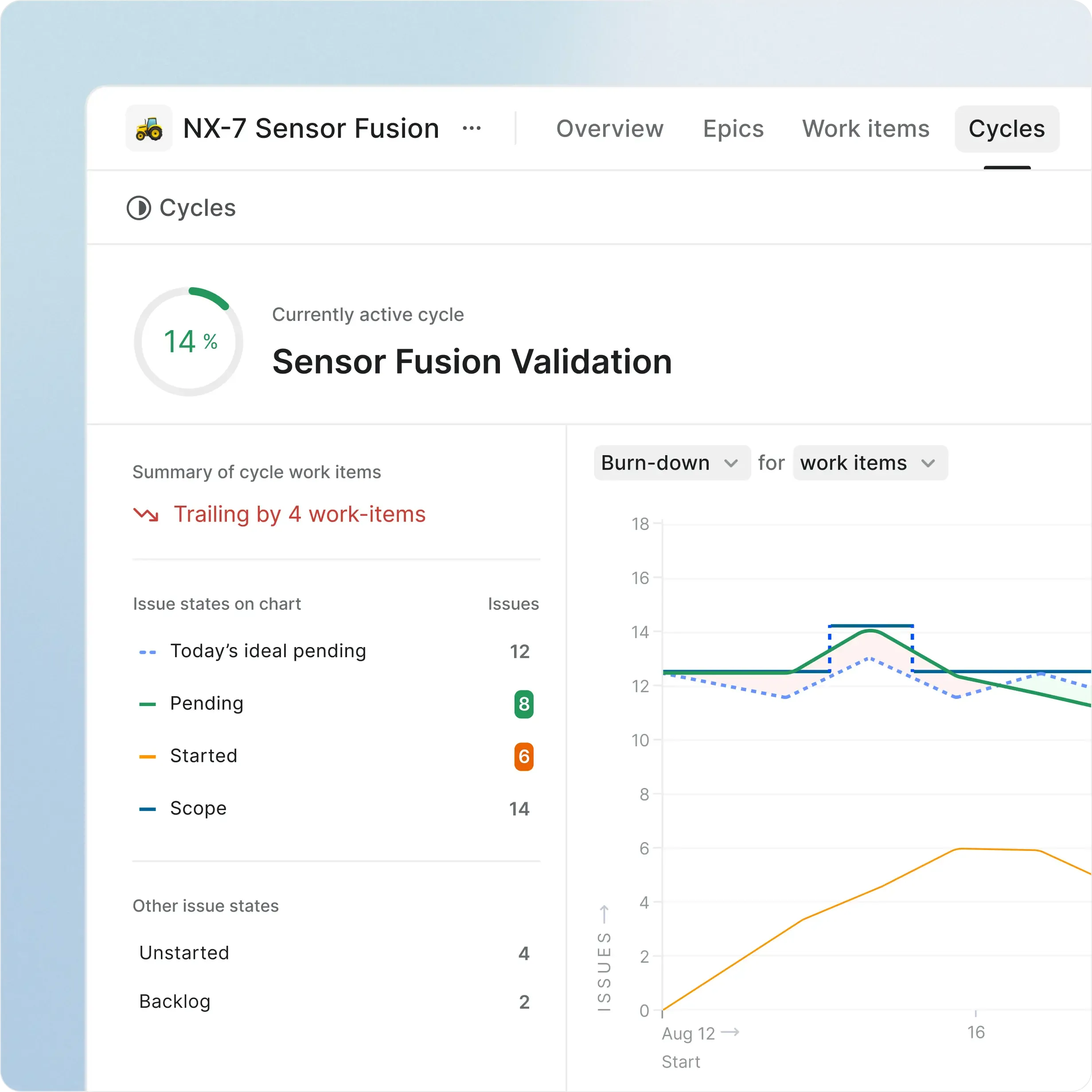The height and width of the screenshot is (1092, 1092).
Task: Toggle the Scope series legend row
Action: [199, 808]
